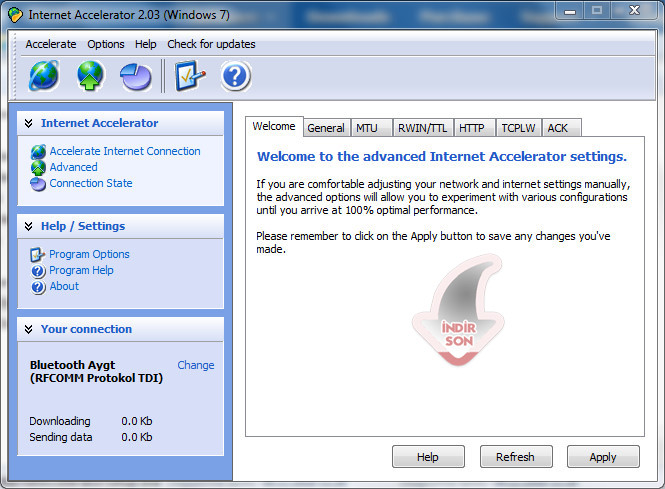665x489 pixels.
Task: Switch to the RWIN/TTL tab
Action: coord(422,128)
